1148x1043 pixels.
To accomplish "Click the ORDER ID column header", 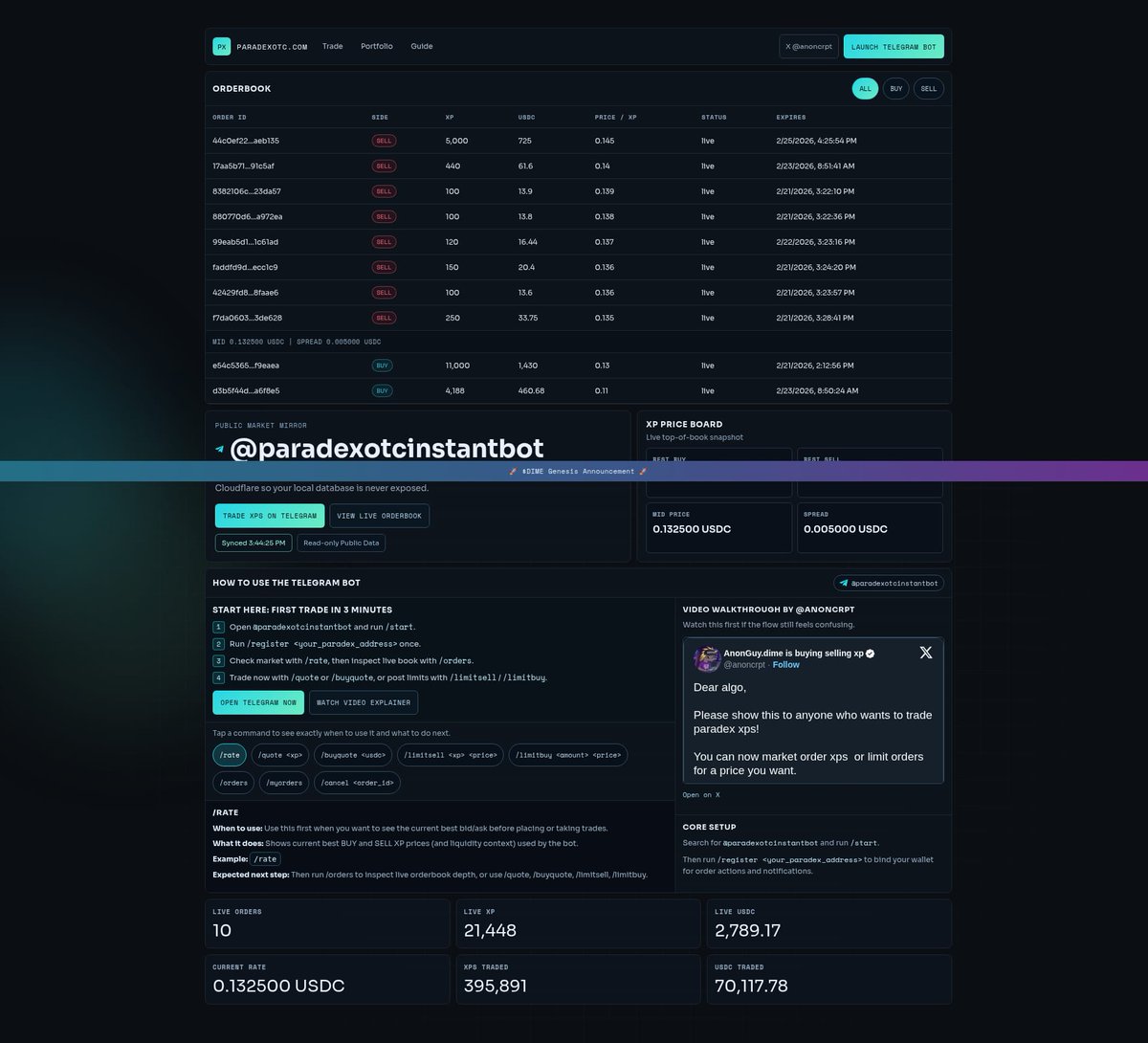I will (230, 117).
